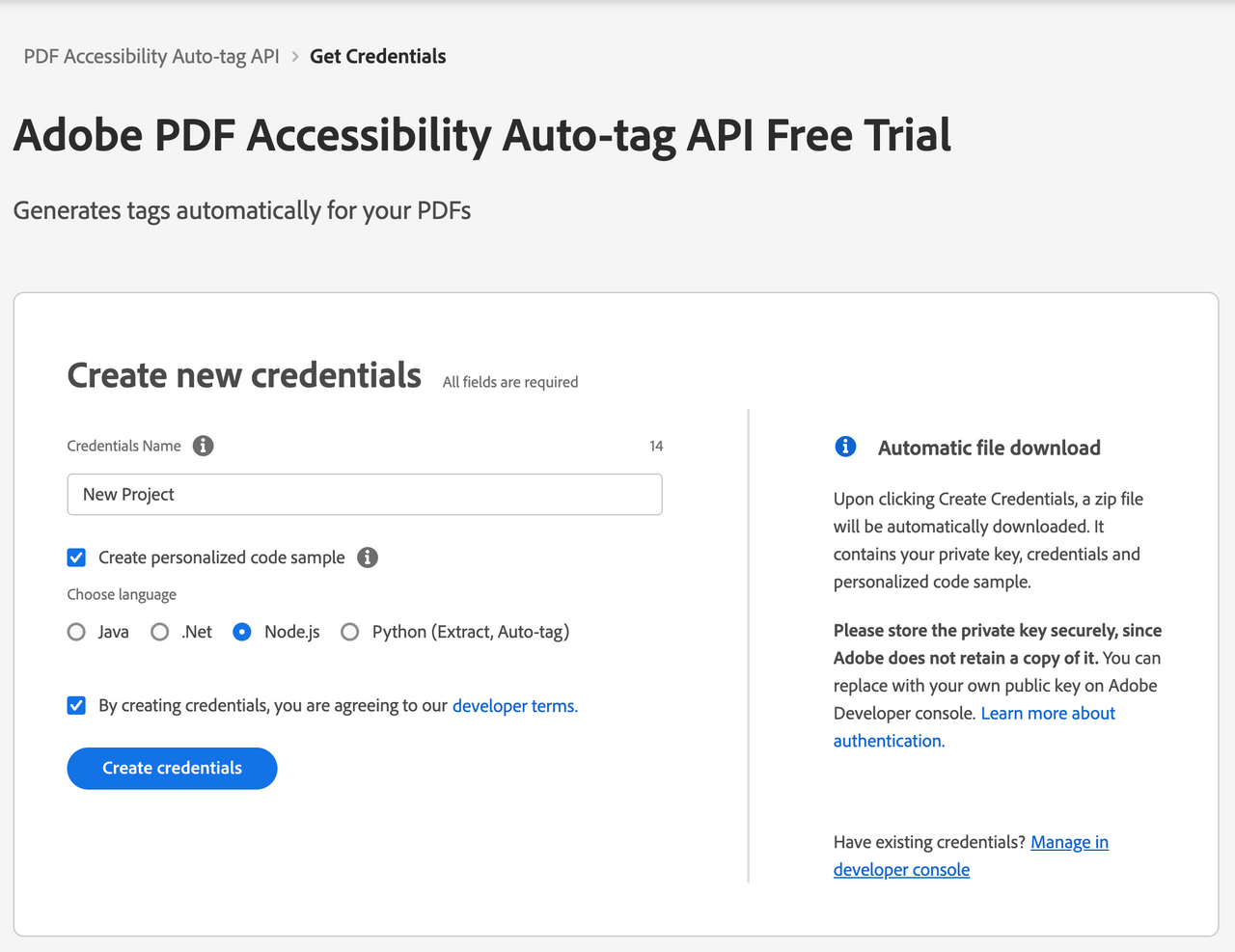Image resolution: width=1235 pixels, height=952 pixels.
Task: Open the Manage in developer console link
Action: 971,856
